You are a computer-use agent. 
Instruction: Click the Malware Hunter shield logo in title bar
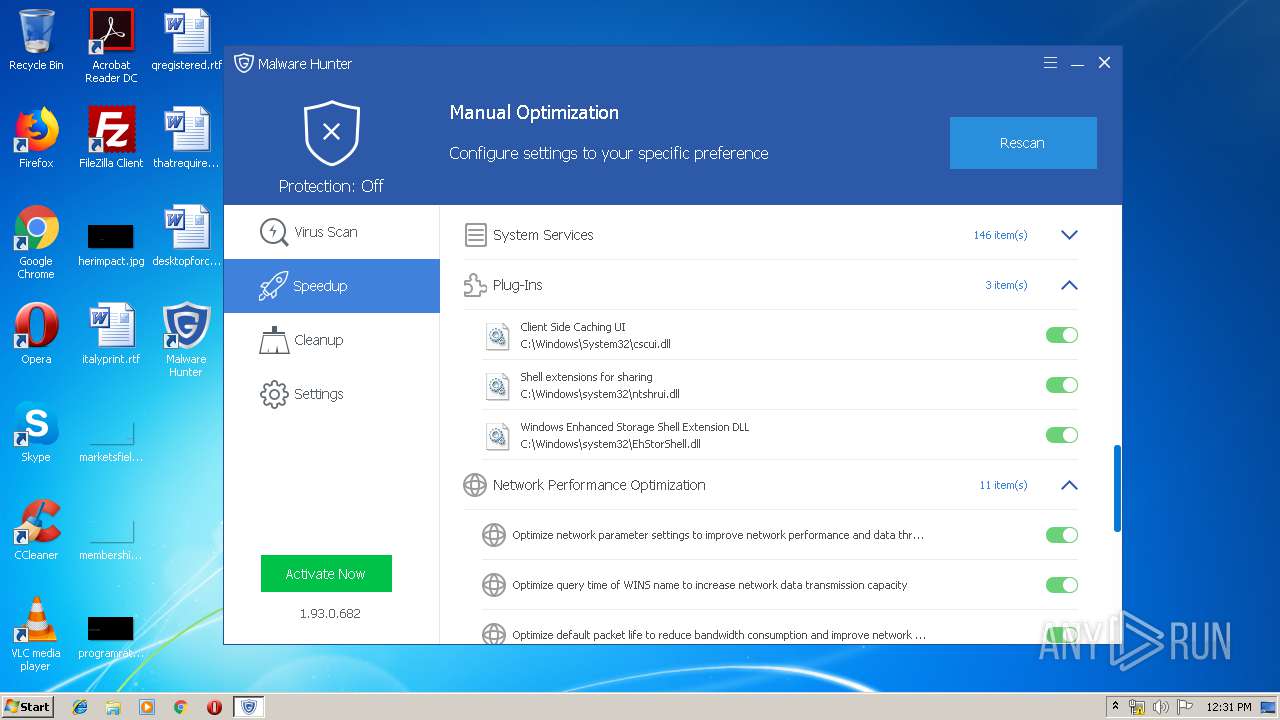tap(243, 63)
